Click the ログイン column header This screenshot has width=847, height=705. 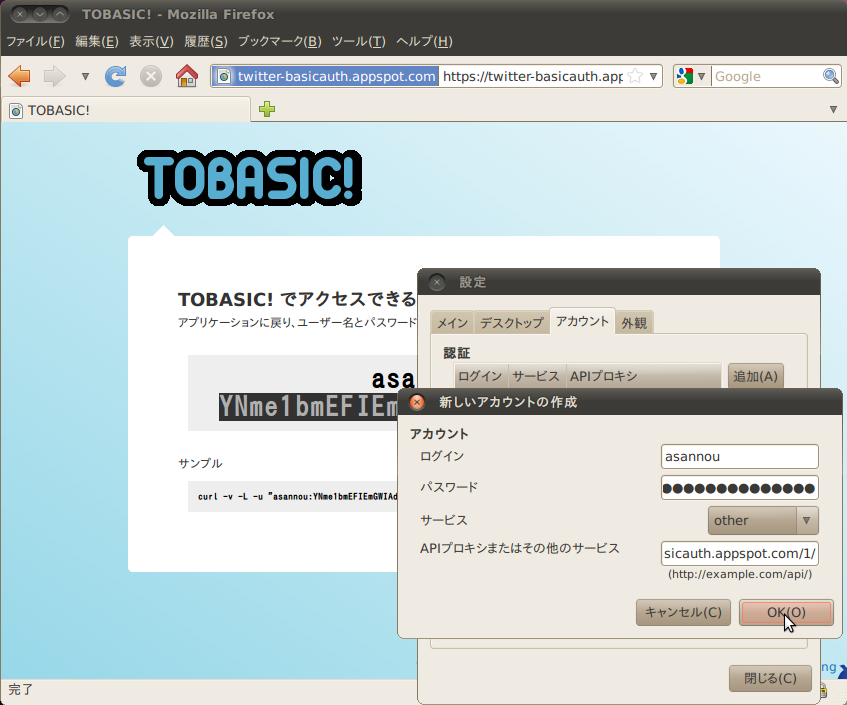pyautogui.click(x=480, y=377)
